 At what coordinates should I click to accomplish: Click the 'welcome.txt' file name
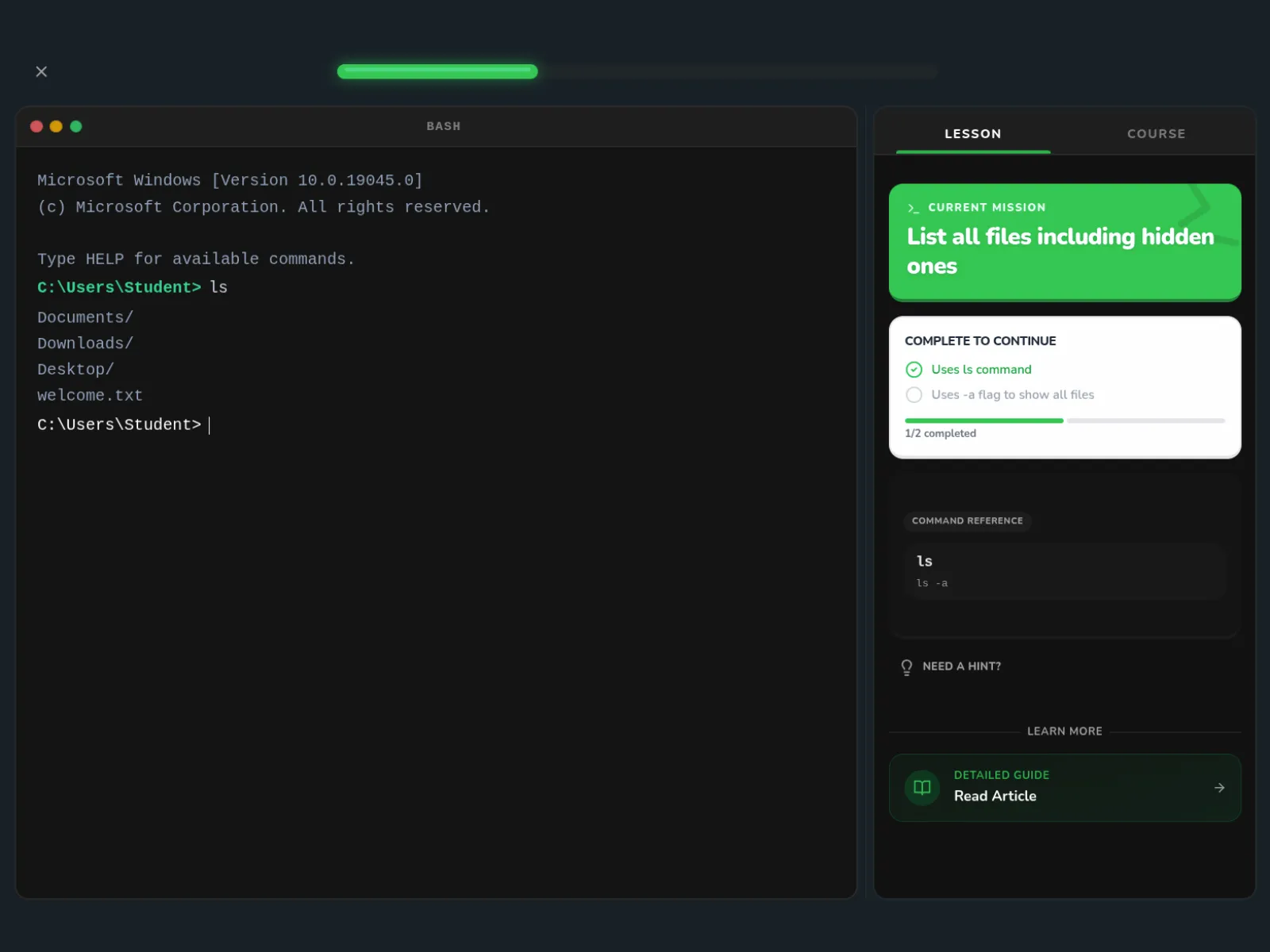pyautogui.click(x=90, y=396)
